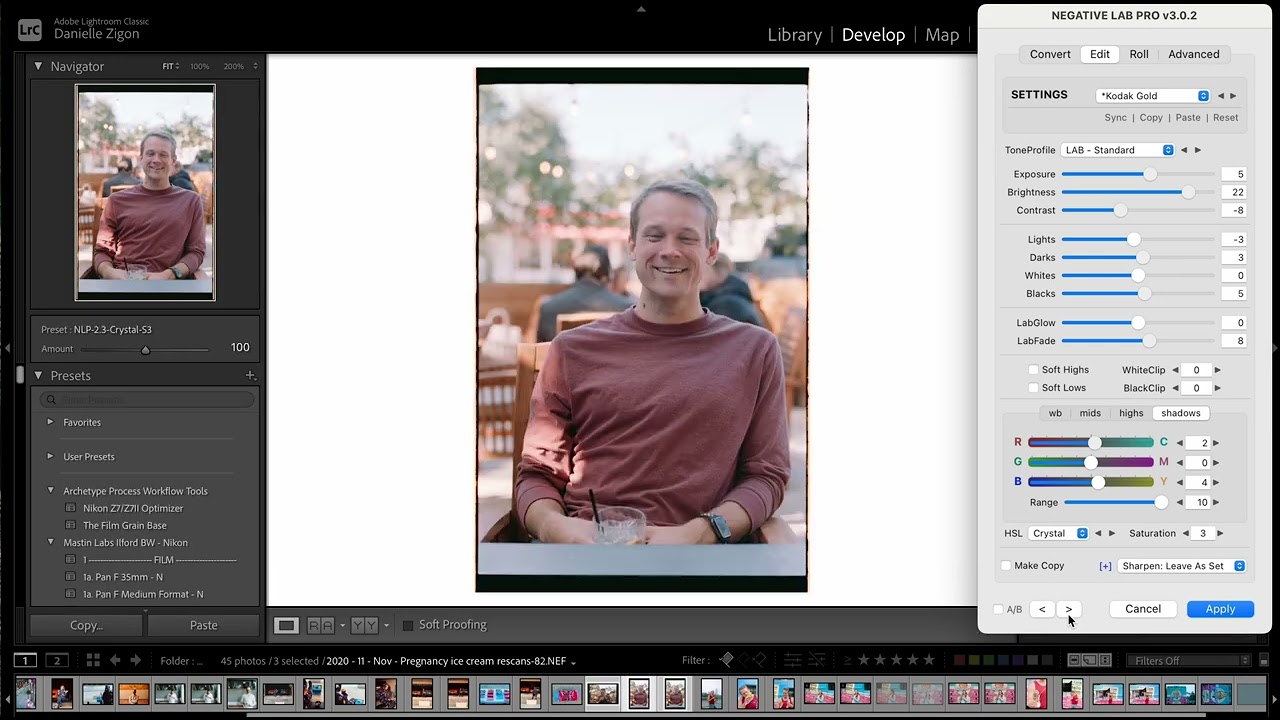Switch to the Roll tab
Screen dimensions: 1280x720
[x=1139, y=54]
